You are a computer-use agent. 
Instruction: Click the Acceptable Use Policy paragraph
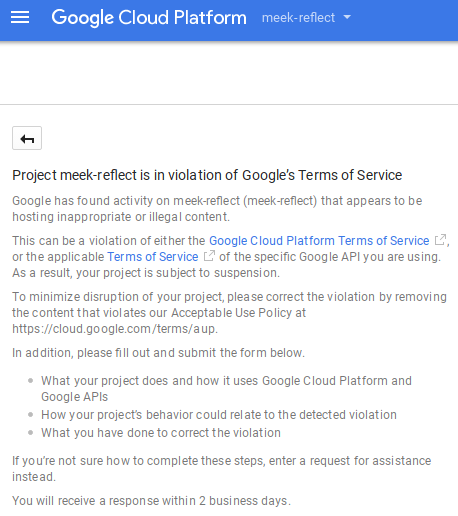coord(229,313)
